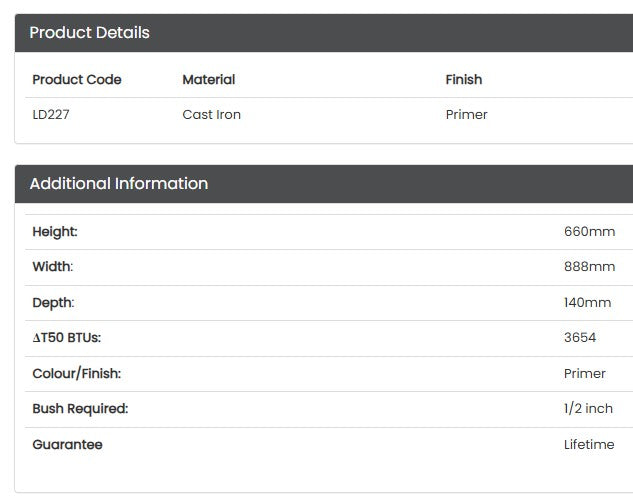Click the 3654 BTU value

coord(580,338)
